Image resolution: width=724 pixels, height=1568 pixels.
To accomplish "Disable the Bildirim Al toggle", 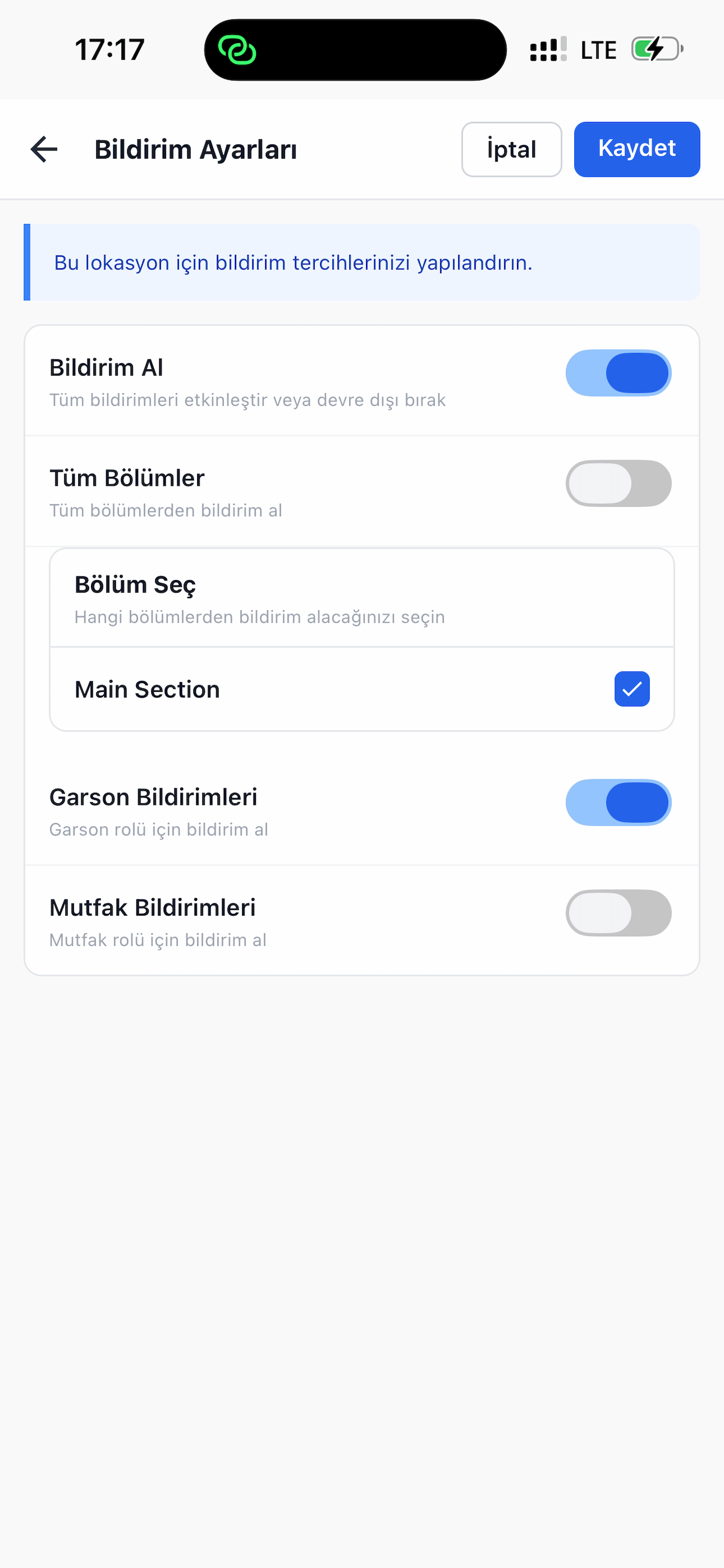I will point(618,373).
